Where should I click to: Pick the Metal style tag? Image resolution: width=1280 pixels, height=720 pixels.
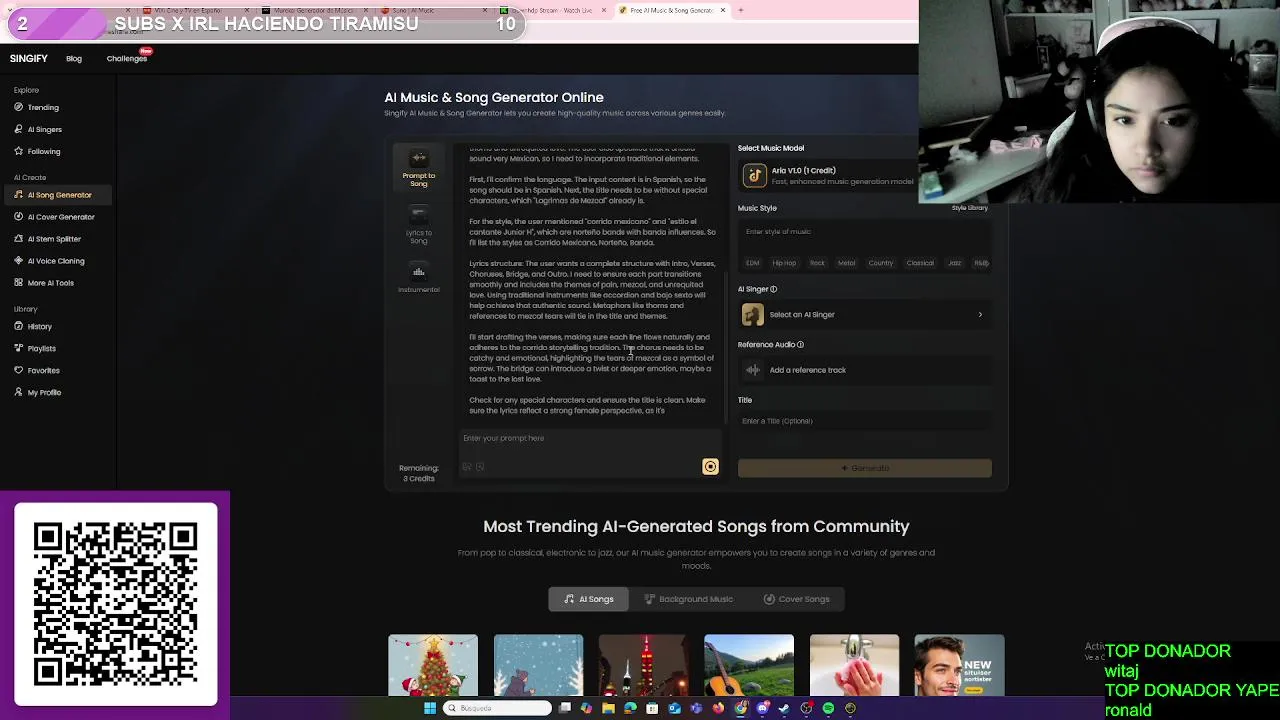pos(847,263)
